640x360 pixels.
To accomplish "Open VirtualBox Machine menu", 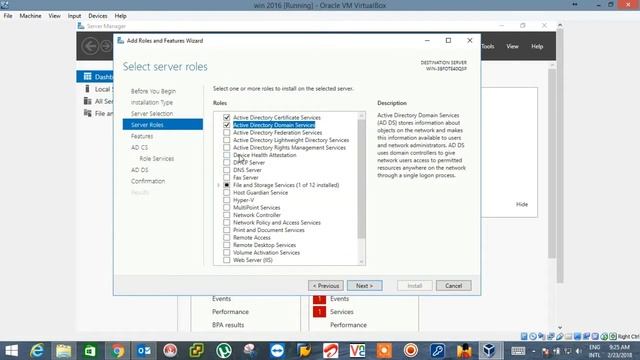I will coord(31,16).
